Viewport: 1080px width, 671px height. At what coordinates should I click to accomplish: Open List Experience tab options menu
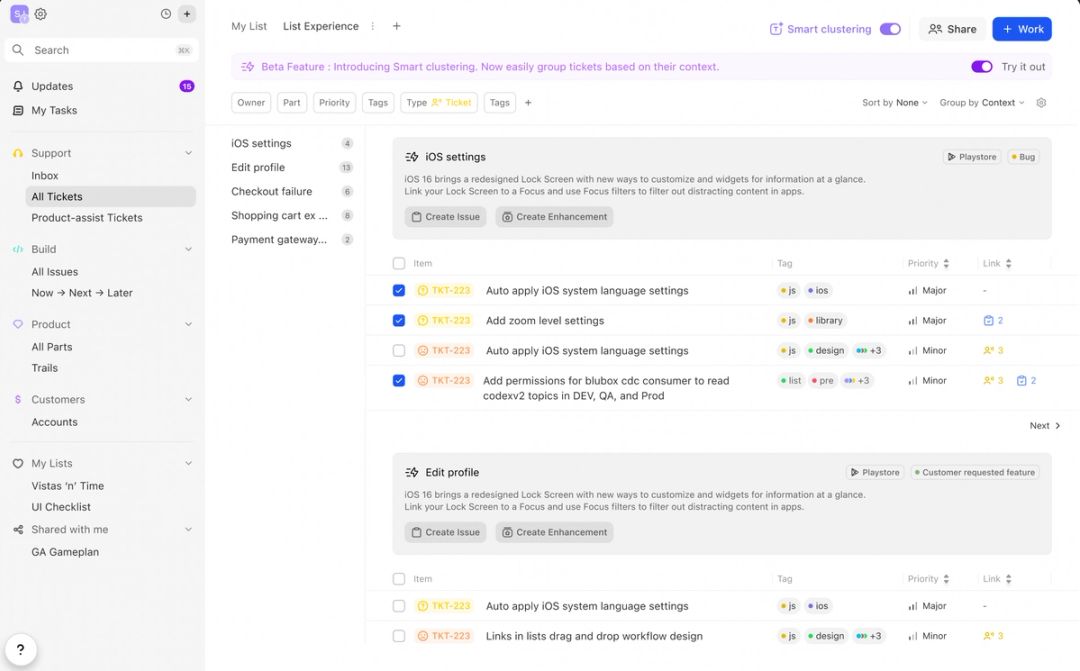point(373,26)
